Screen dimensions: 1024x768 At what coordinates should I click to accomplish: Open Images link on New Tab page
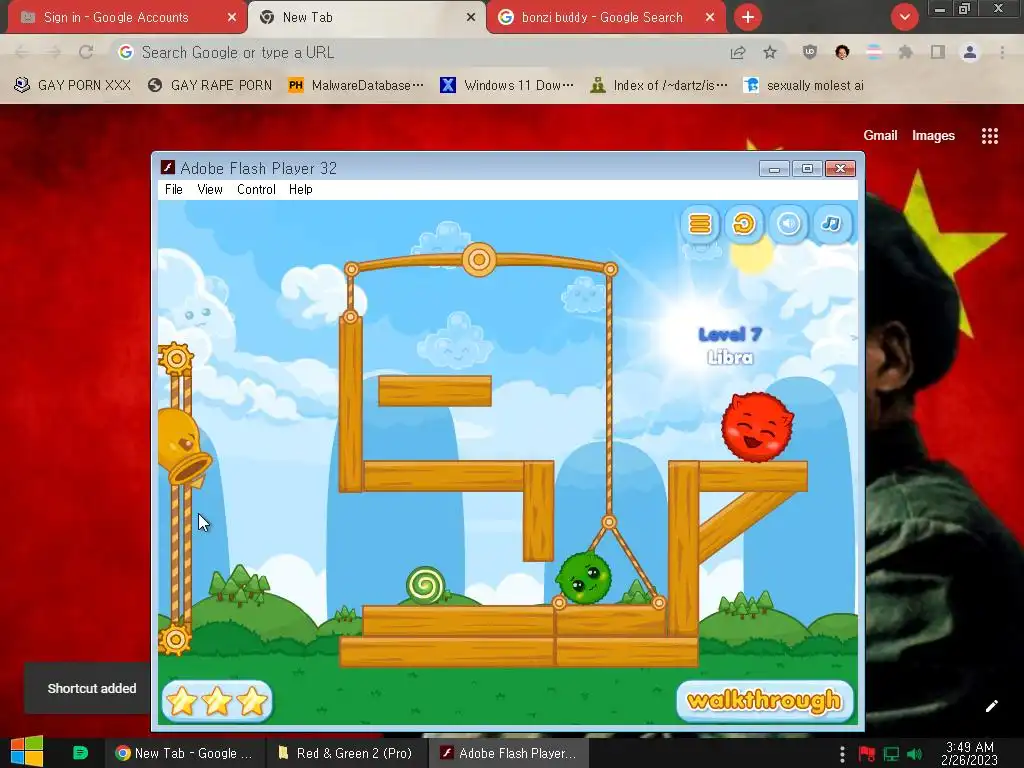click(x=933, y=135)
